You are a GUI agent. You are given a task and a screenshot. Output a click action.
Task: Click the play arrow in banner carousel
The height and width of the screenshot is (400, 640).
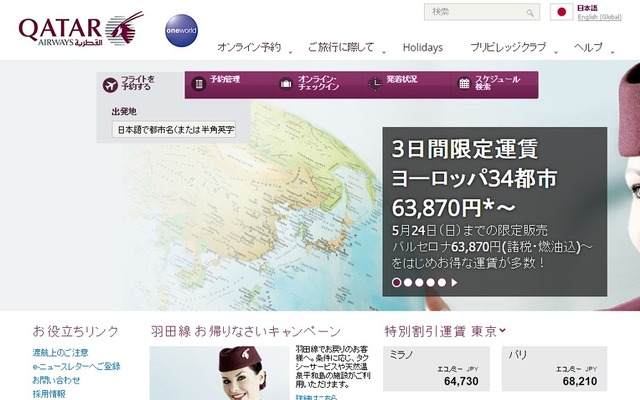(454, 282)
